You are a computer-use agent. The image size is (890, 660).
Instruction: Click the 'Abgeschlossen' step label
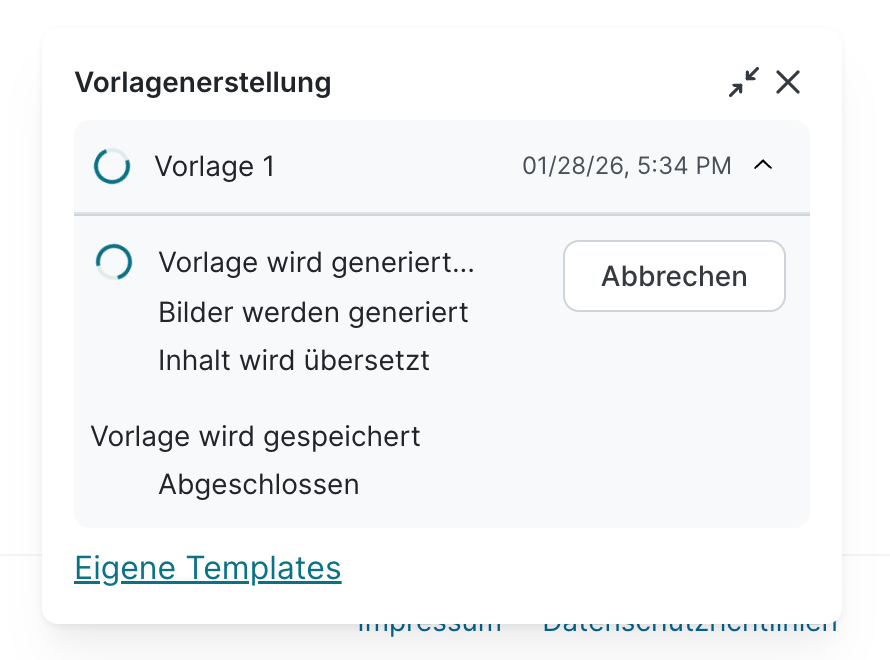[x=258, y=484]
